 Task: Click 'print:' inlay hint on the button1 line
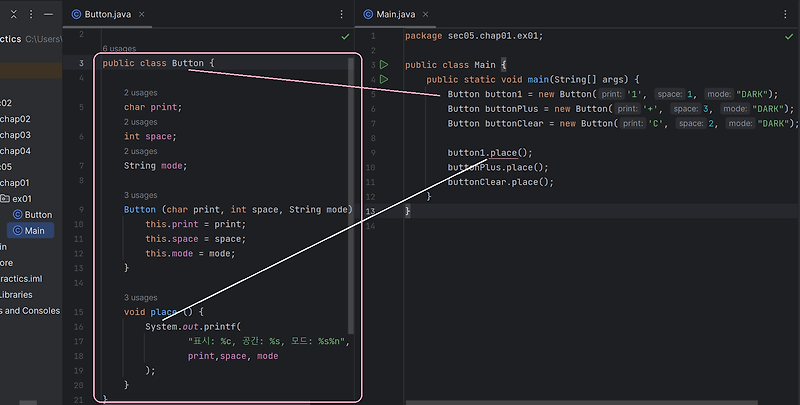point(611,94)
